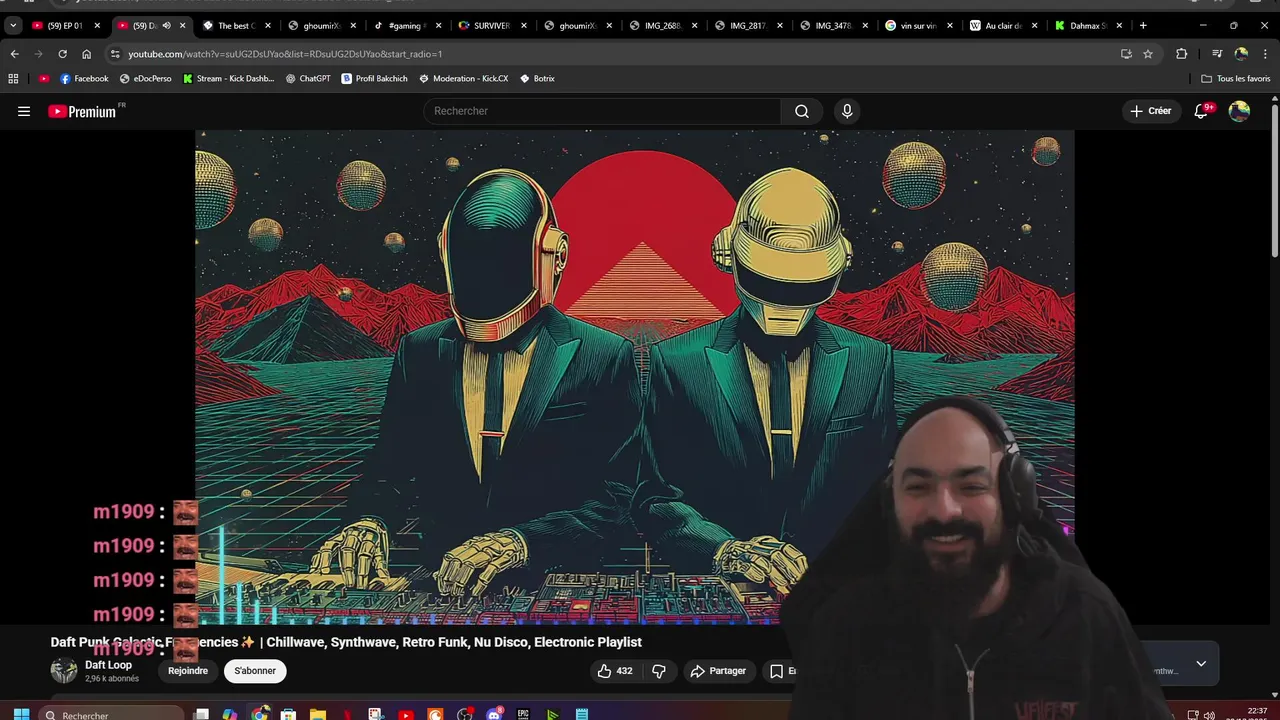Viewport: 1280px width, 720px height.
Task: Open Copilot from the taskbar
Action: click(x=230, y=714)
